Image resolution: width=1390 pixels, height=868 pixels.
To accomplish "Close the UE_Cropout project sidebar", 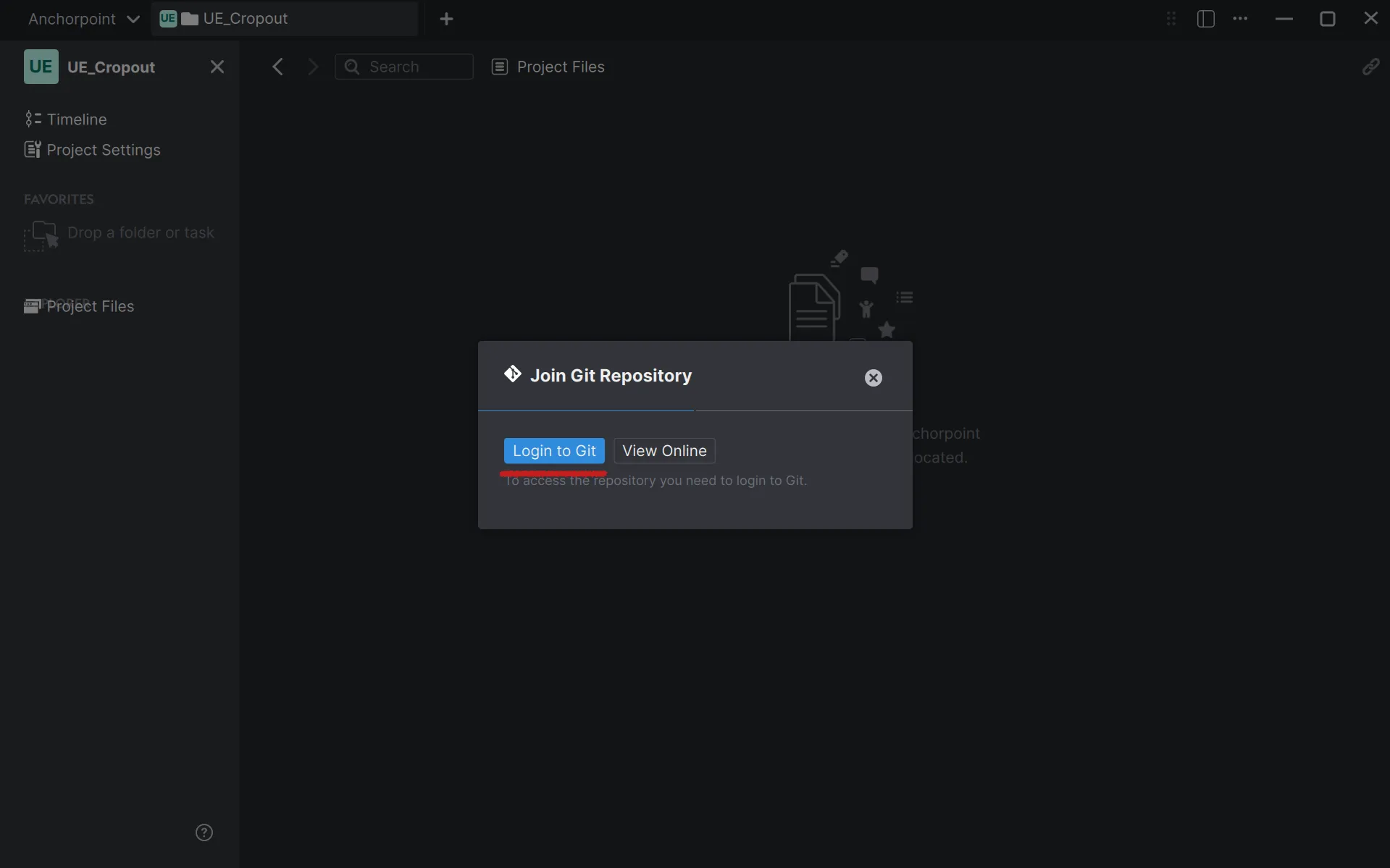I will click(217, 67).
